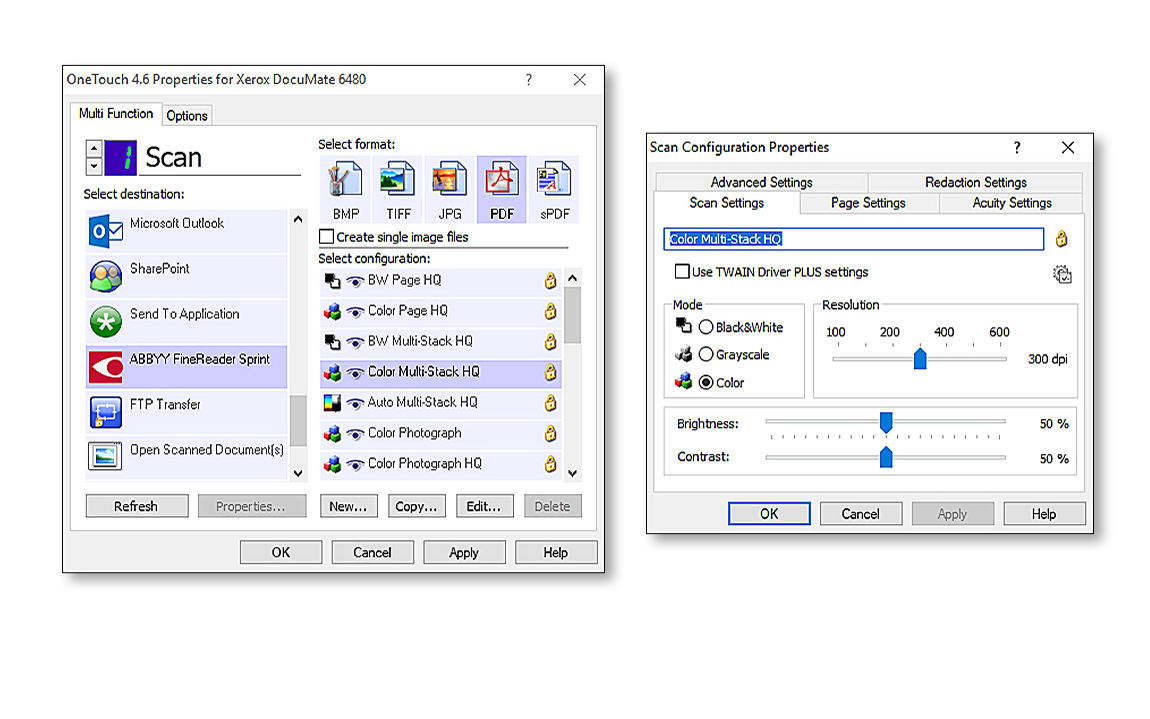Switch to the Options tab

[186, 115]
